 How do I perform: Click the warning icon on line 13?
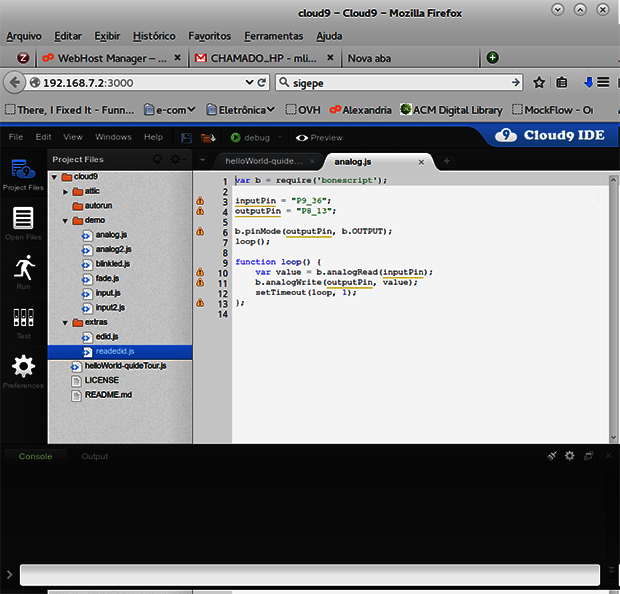tap(200, 303)
